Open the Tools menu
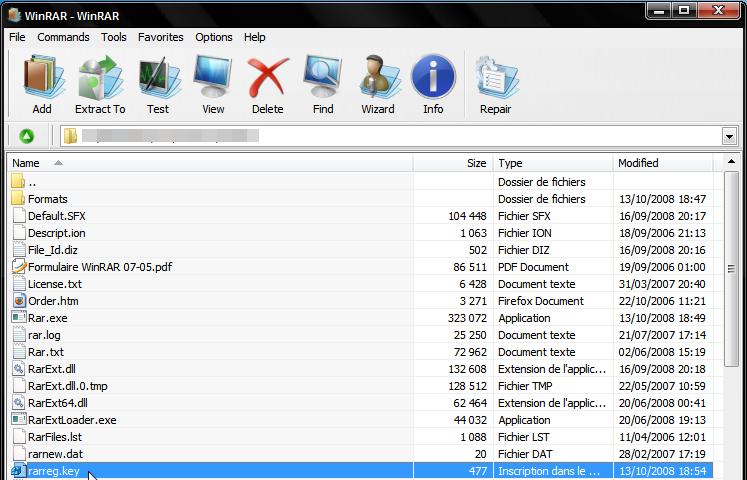This screenshot has width=747, height=480. click(114, 37)
